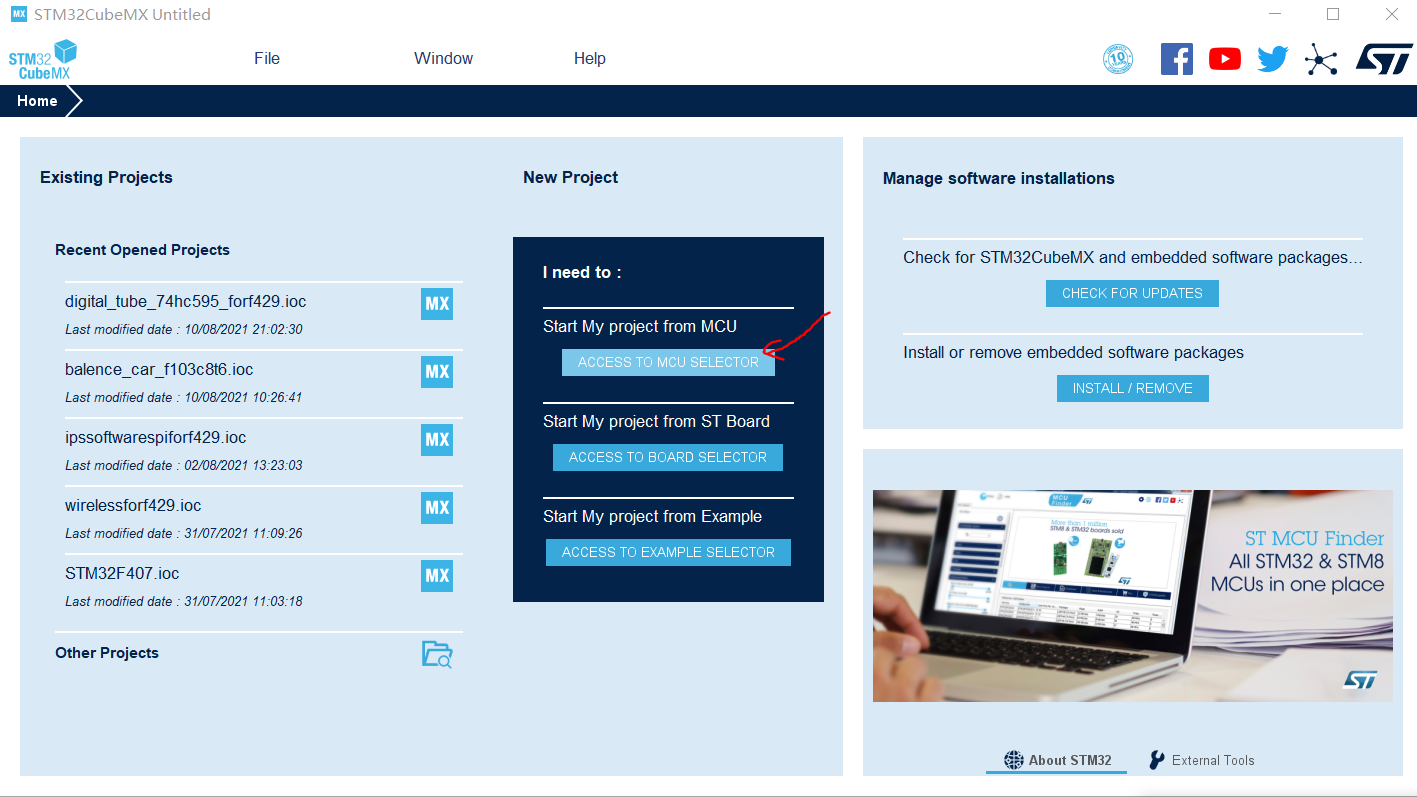The height and width of the screenshot is (797, 1417).
Task: Open the Help menu
Action: click(x=590, y=58)
